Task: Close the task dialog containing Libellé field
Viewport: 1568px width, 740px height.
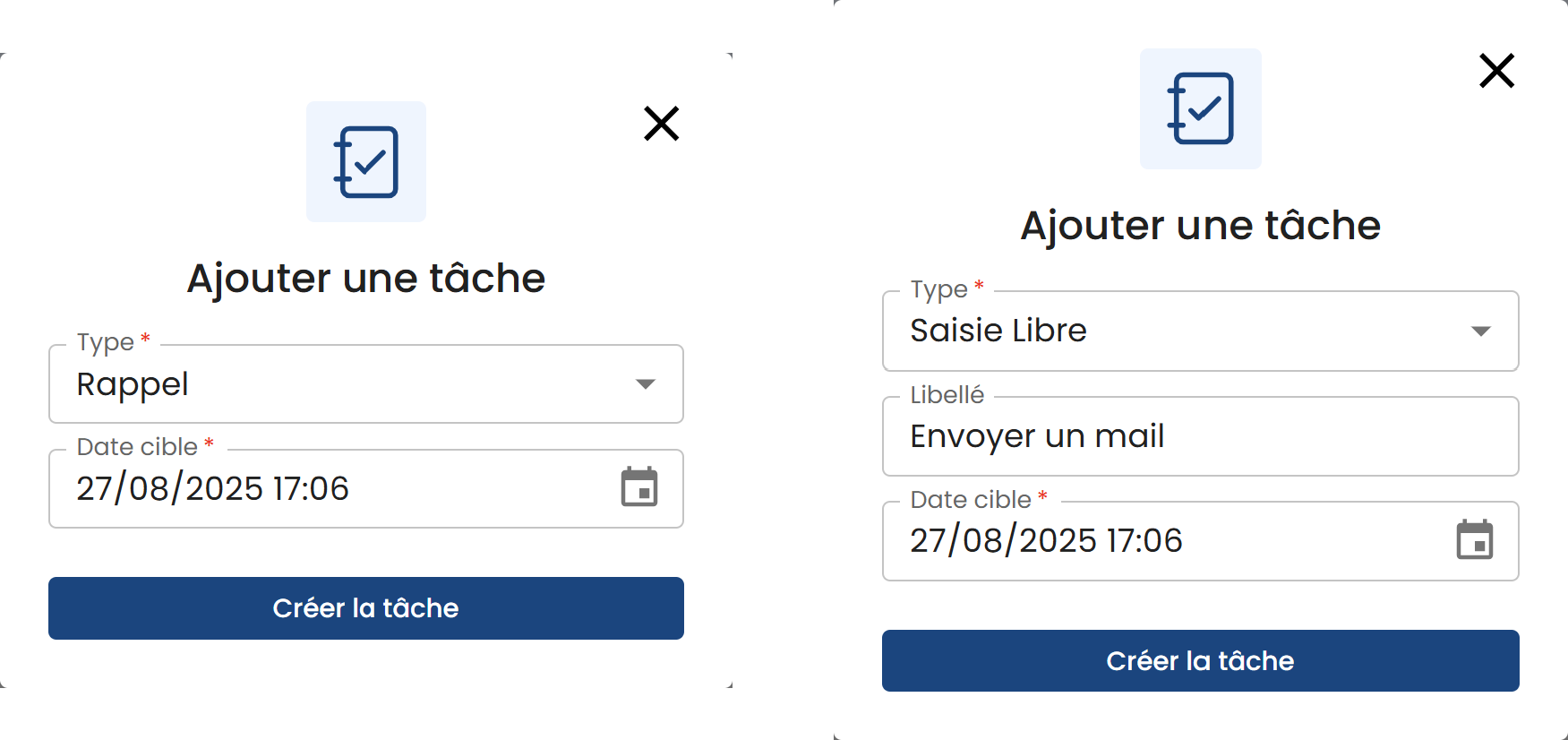Action: tap(1496, 71)
